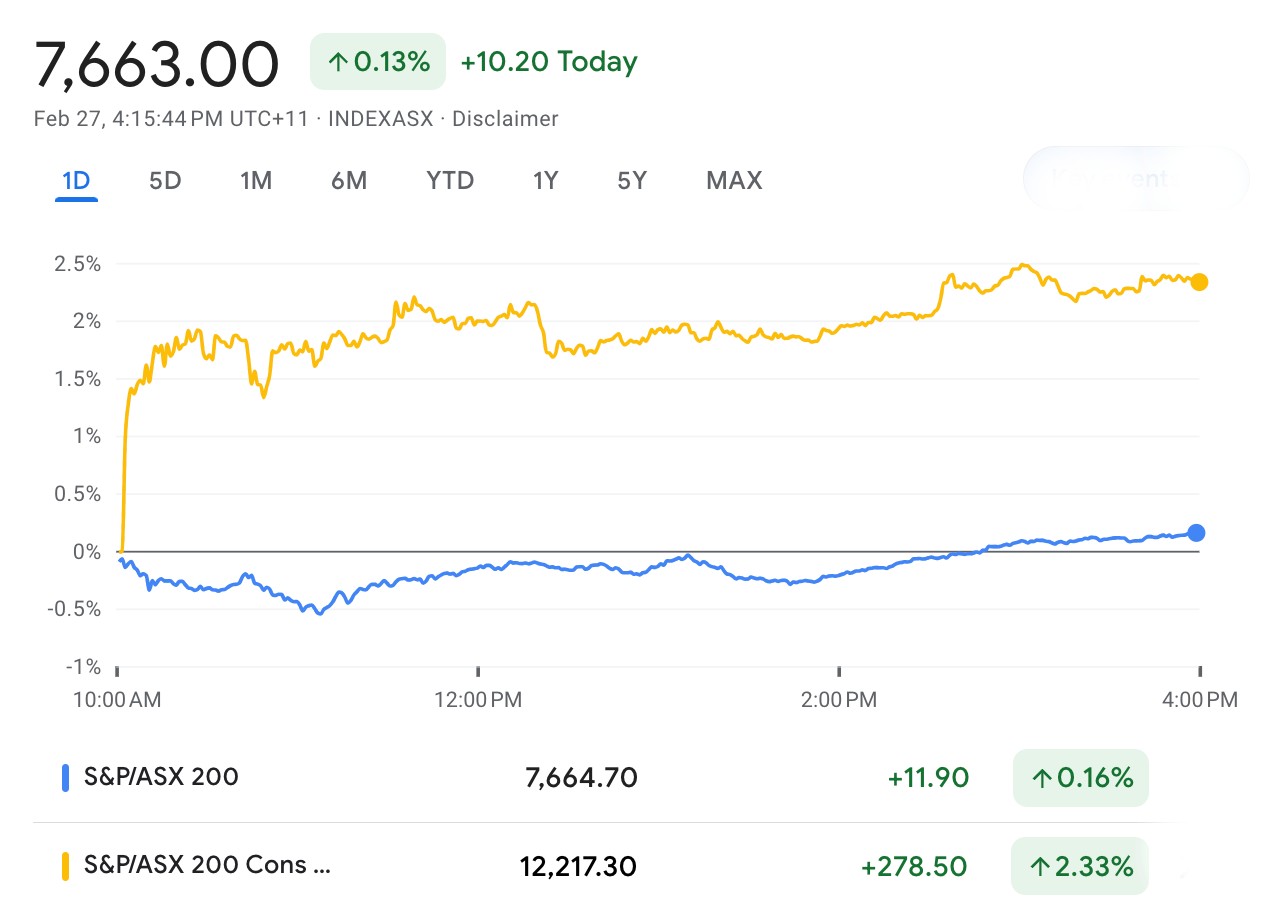View the 1Y chart range
Screen dimensions: 1284x904
[545, 181]
